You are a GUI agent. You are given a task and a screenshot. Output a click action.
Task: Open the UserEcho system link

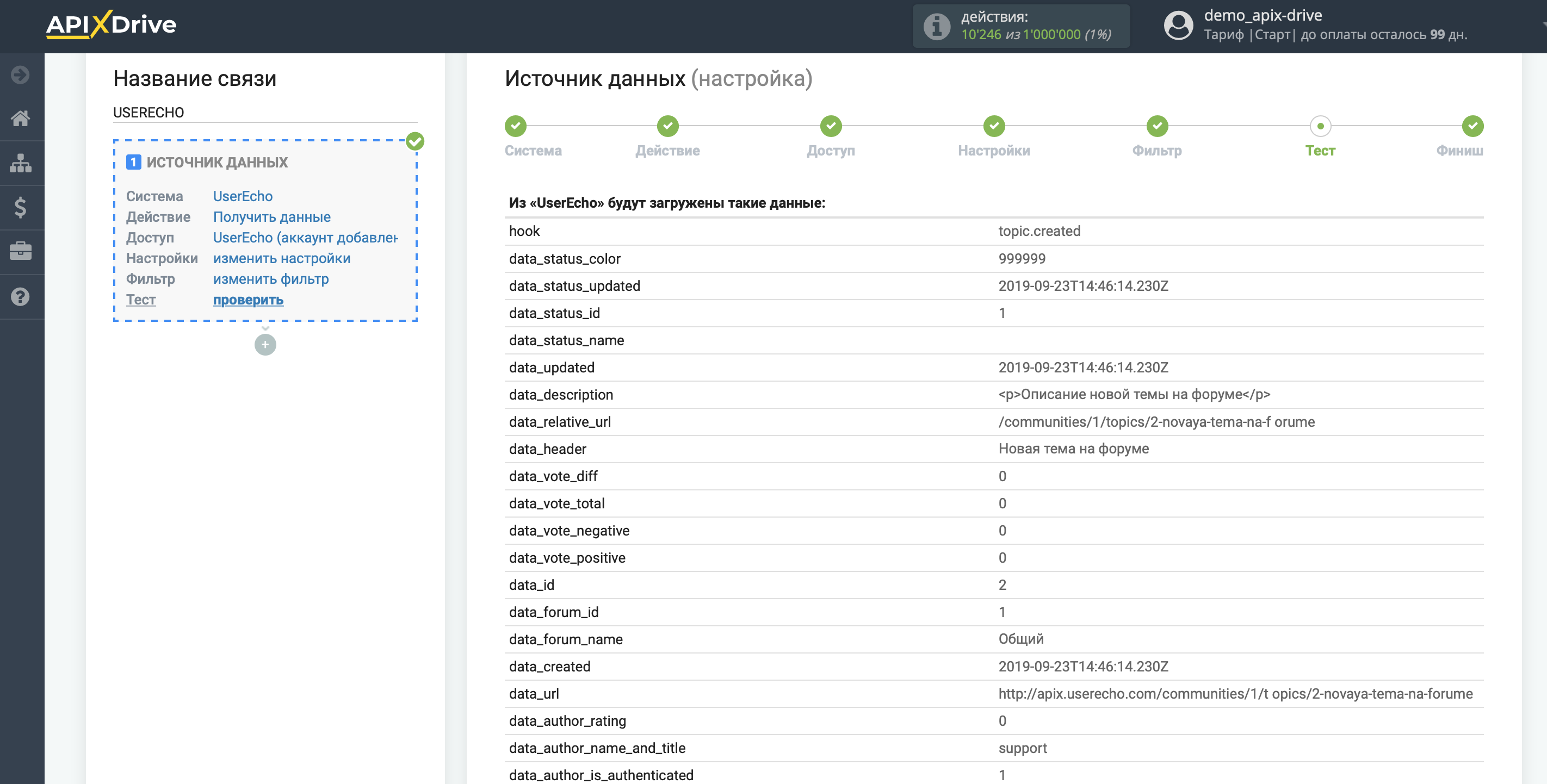click(x=243, y=196)
